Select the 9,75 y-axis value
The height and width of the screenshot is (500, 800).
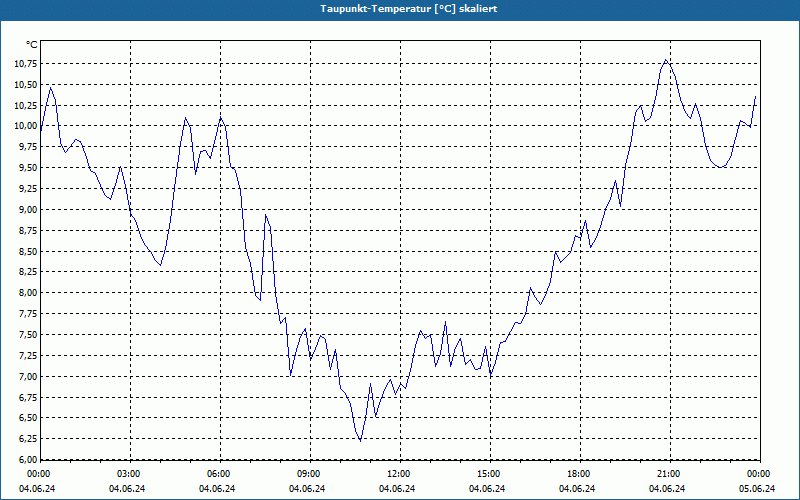pyautogui.click(x=28, y=147)
